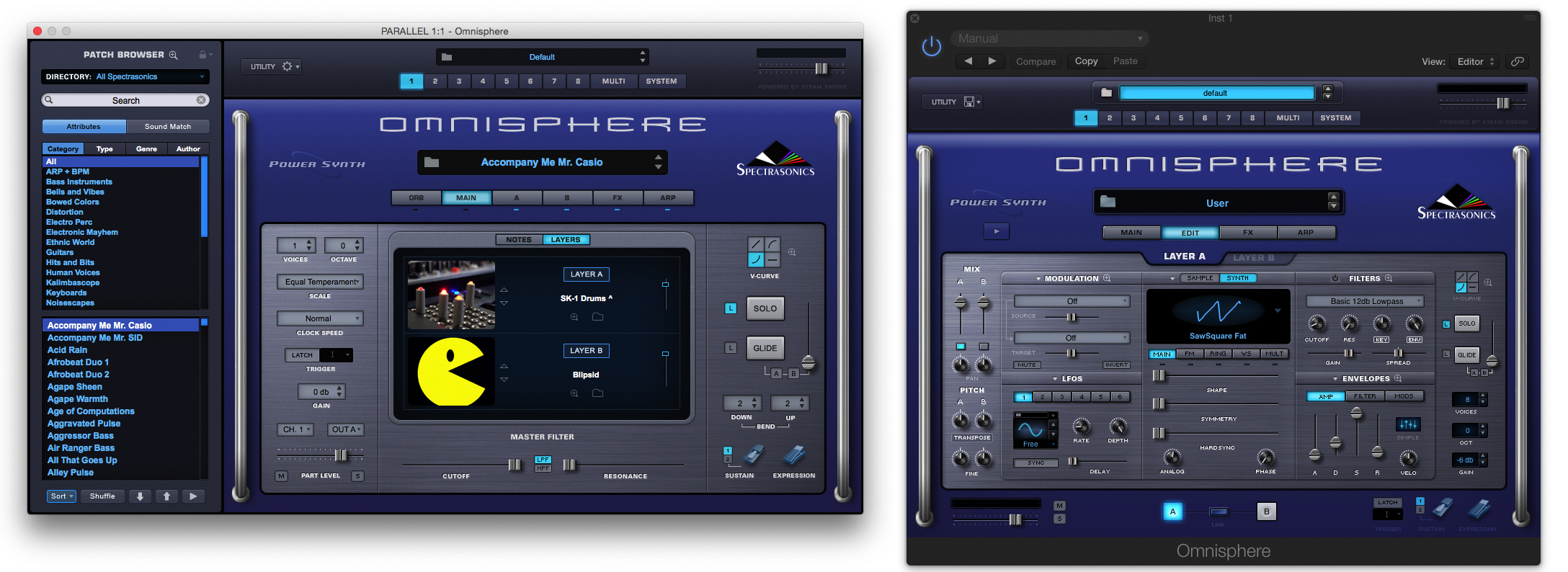Viewport: 1568px width, 572px height.
Task: Click the Patch Browser lock icon
Action: click(x=203, y=55)
